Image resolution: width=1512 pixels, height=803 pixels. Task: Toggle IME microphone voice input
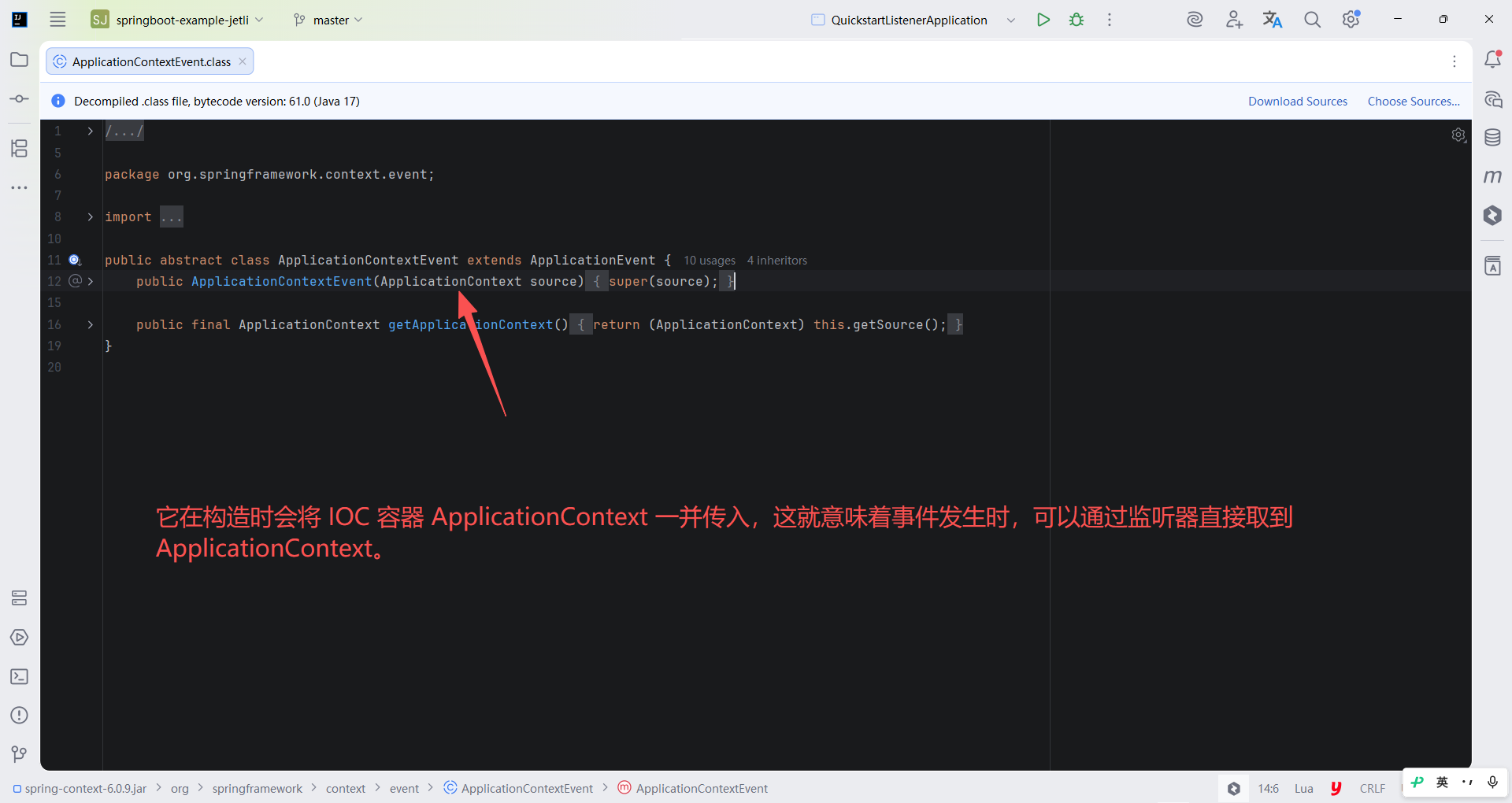[1492, 782]
